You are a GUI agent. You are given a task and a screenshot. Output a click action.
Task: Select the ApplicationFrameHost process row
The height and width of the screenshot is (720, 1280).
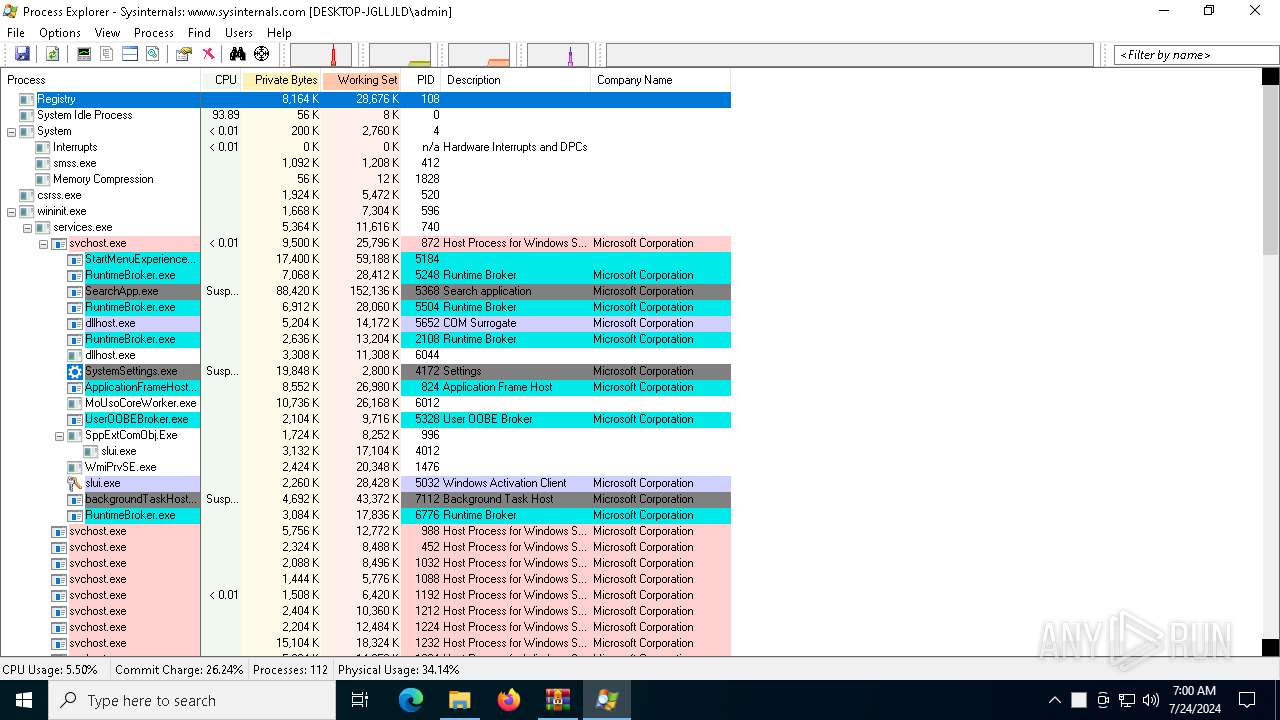[366, 387]
